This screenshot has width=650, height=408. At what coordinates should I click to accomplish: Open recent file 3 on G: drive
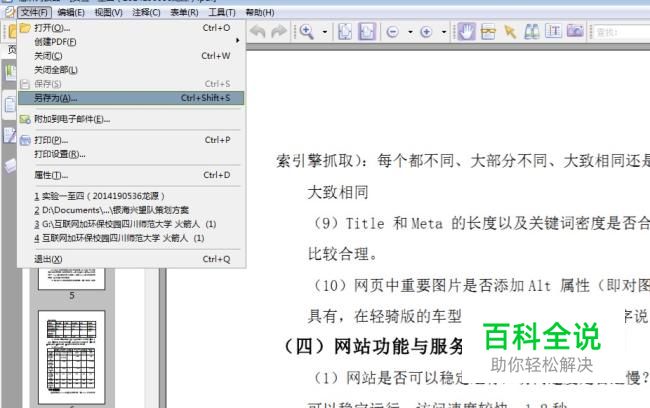click(x=131, y=224)
